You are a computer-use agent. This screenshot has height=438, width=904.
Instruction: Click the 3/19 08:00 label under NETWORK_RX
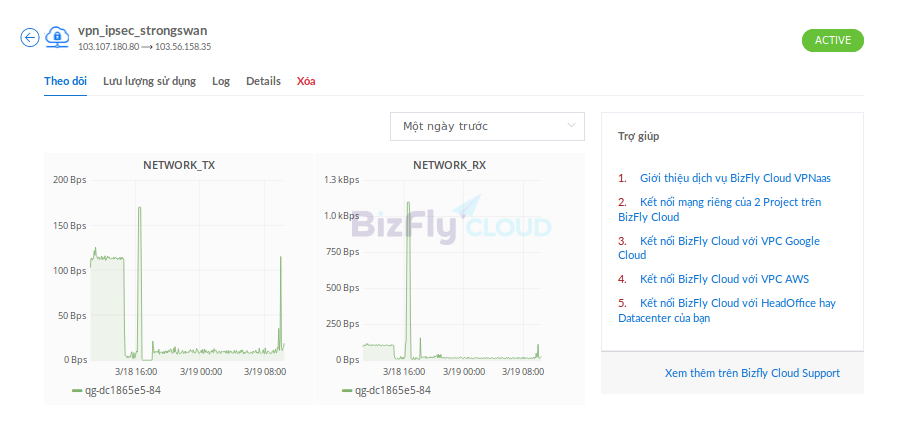(522, 372)
